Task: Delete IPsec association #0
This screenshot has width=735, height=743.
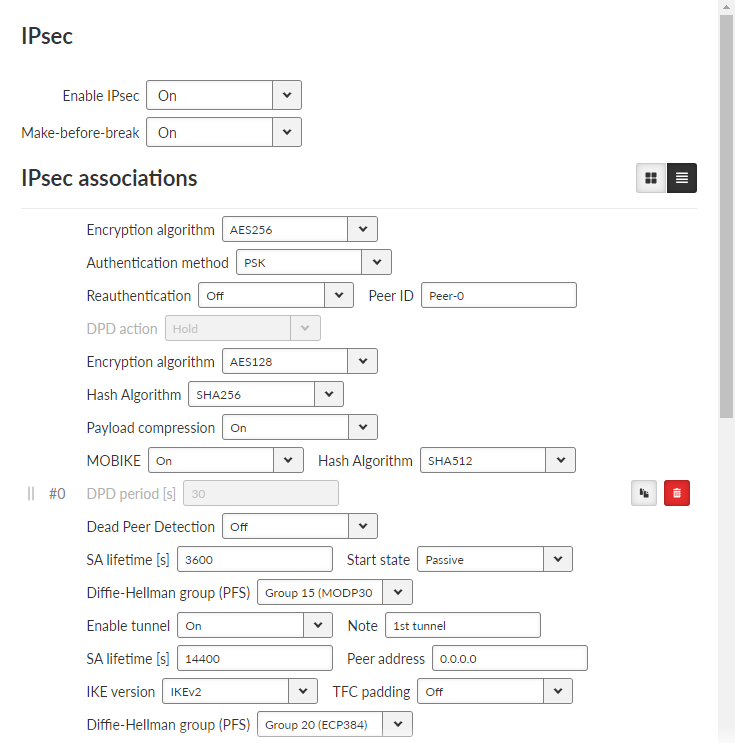Action: 677,493
